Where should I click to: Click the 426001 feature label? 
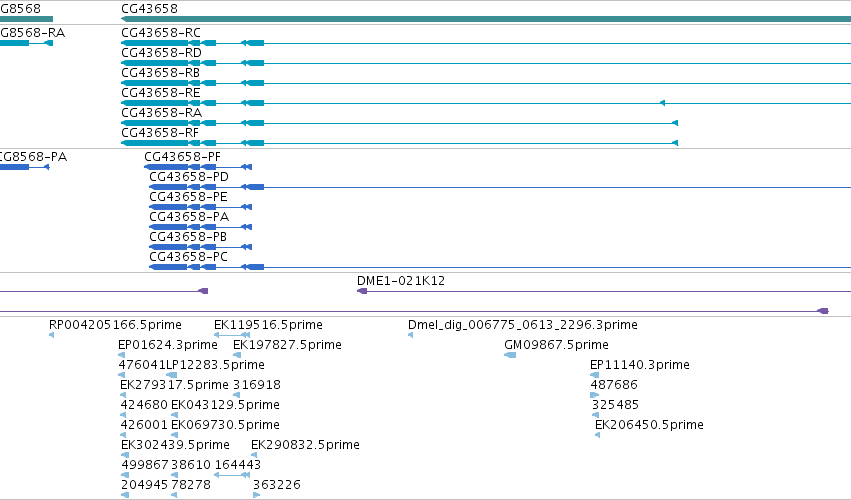[144, 425]
